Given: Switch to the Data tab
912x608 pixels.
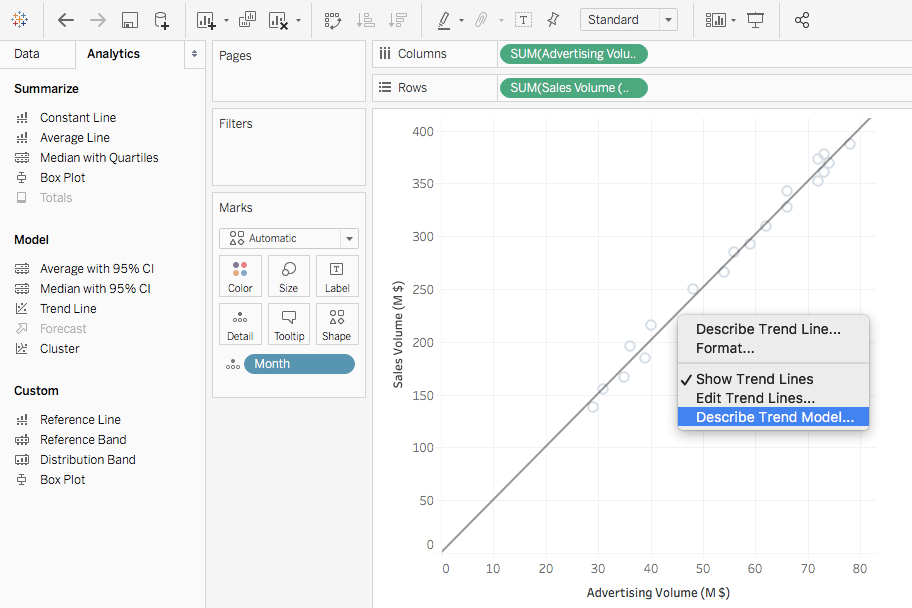Looking at the screenshot, I should coord(27,54).
